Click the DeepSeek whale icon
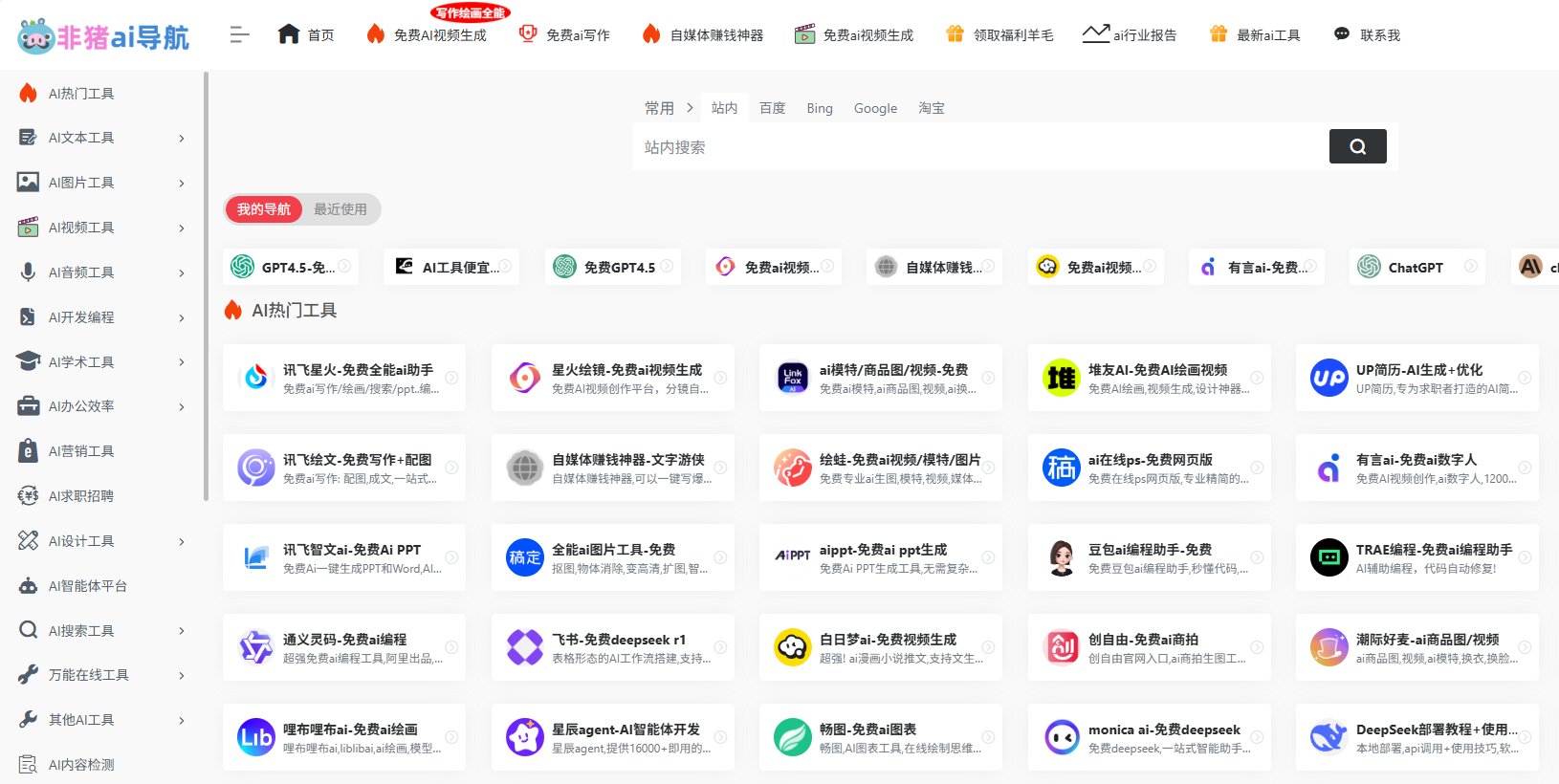The image size is (1559, 784). (x=1329, y=737)
